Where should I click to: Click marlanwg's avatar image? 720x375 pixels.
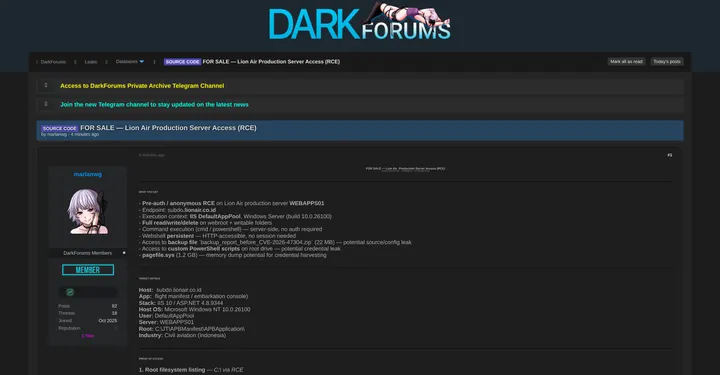point(88,212)
